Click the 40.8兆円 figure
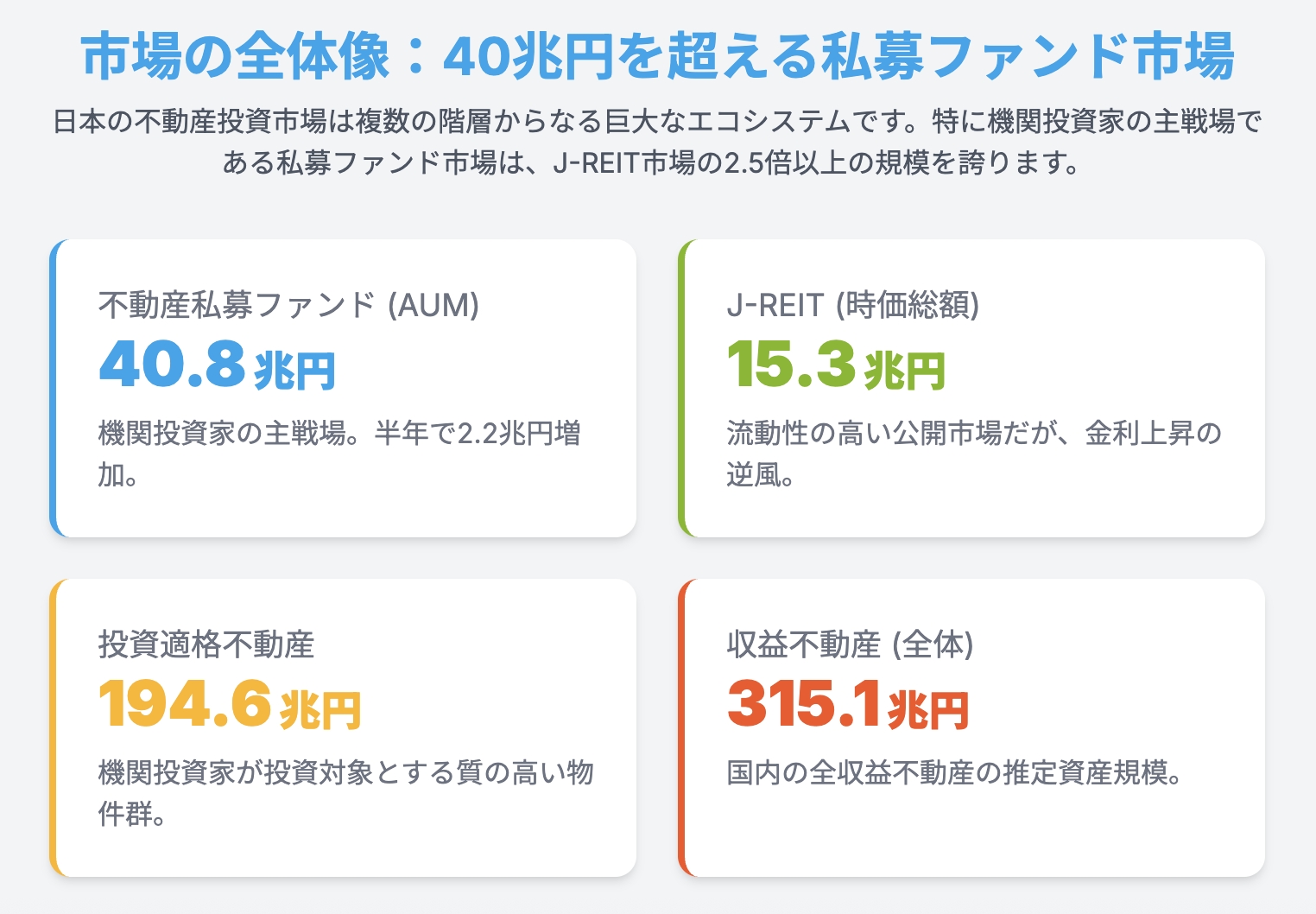This screenshot has height=914, width=1316. click(218, 365)
